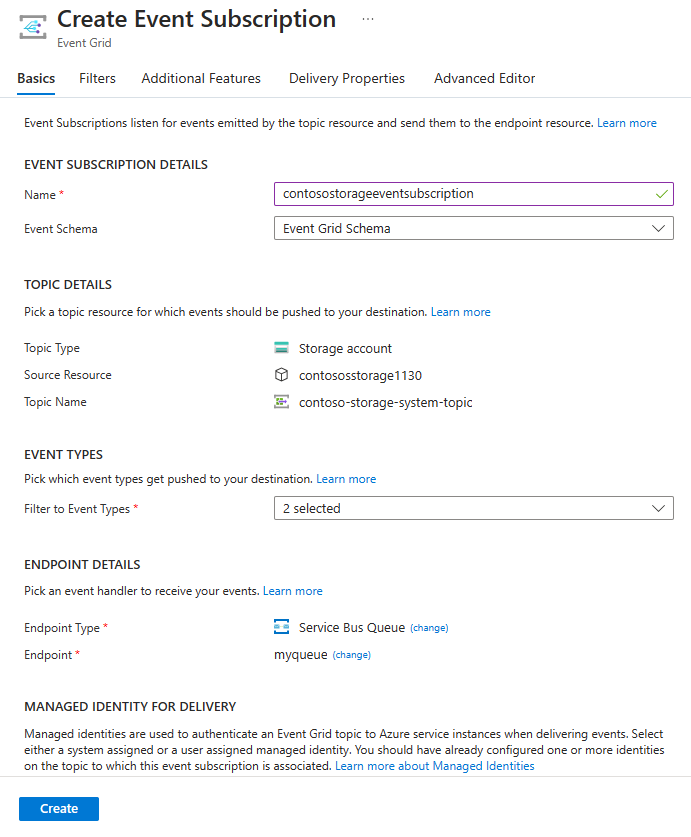Image resolution: width=691 pixels, height=837 pixels.
Task: Open the Additional Features tab
Action: pyautogui.click(x=200, y=78)
